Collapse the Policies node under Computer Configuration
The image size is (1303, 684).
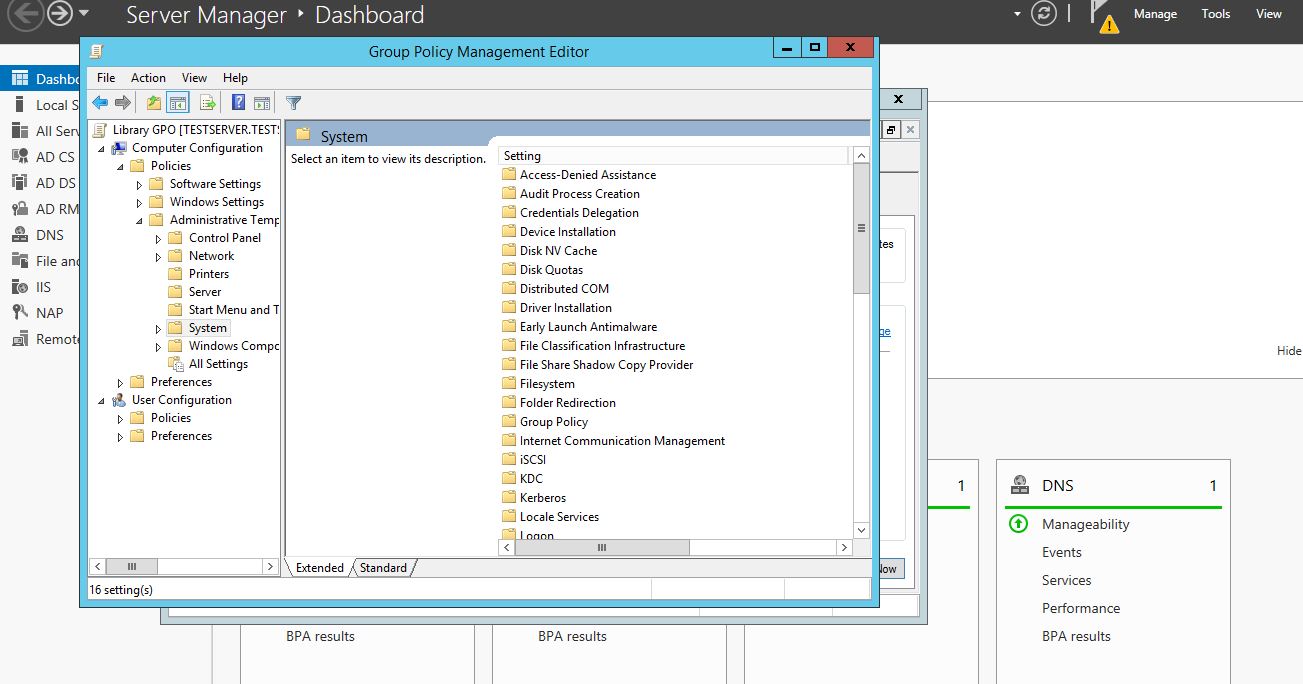point(120,166)
